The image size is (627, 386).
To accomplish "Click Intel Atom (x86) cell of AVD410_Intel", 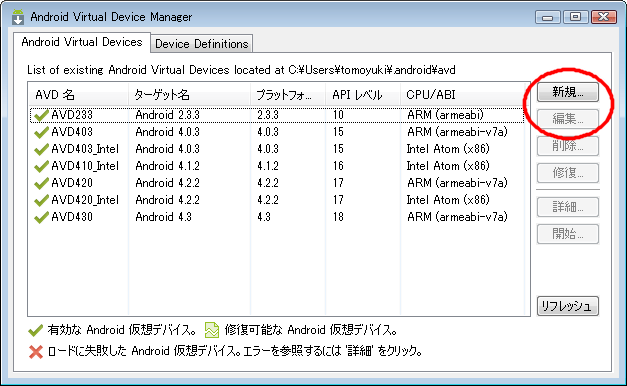I will 448,166.
